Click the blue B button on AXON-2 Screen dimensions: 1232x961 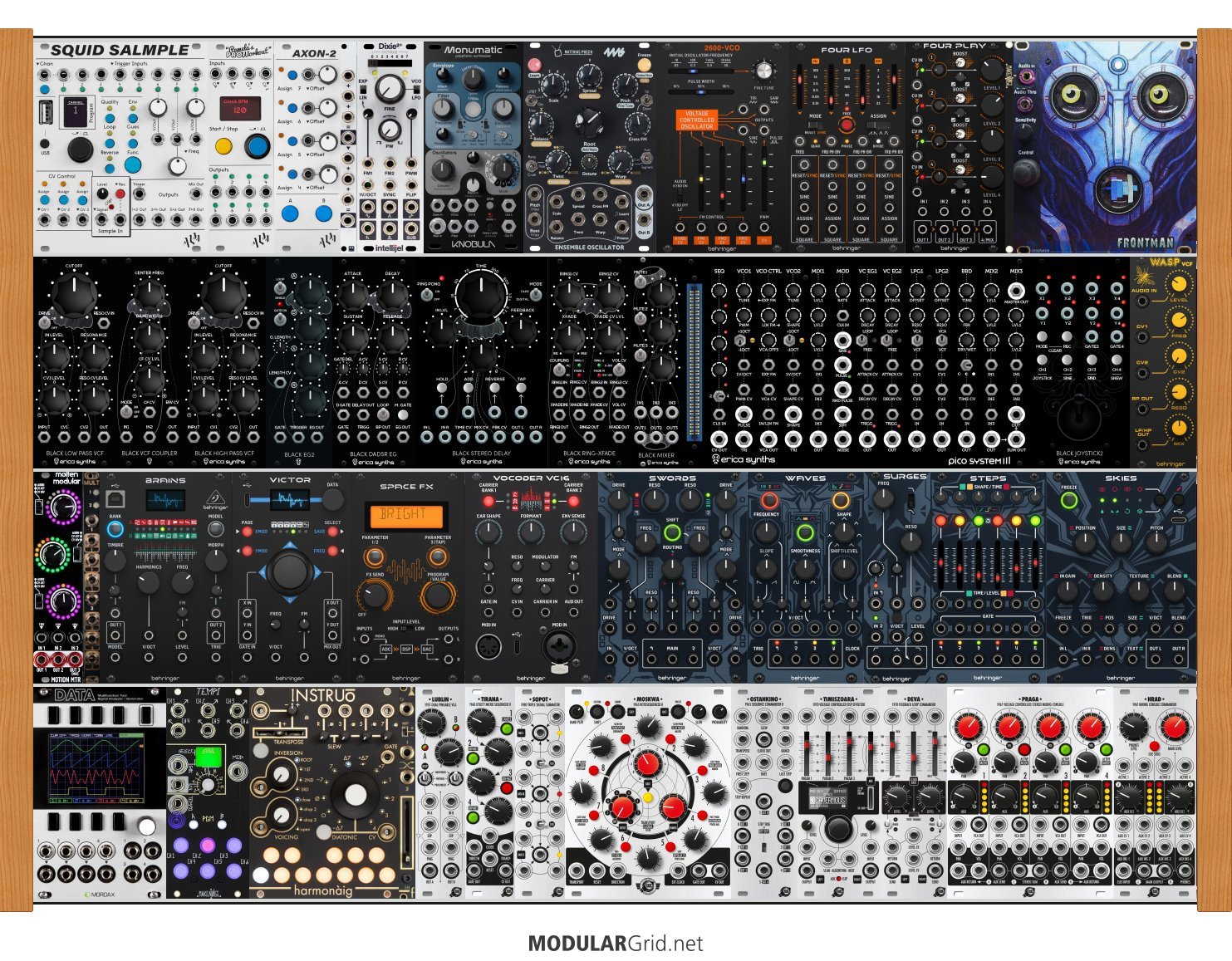[x=323, y=213]
